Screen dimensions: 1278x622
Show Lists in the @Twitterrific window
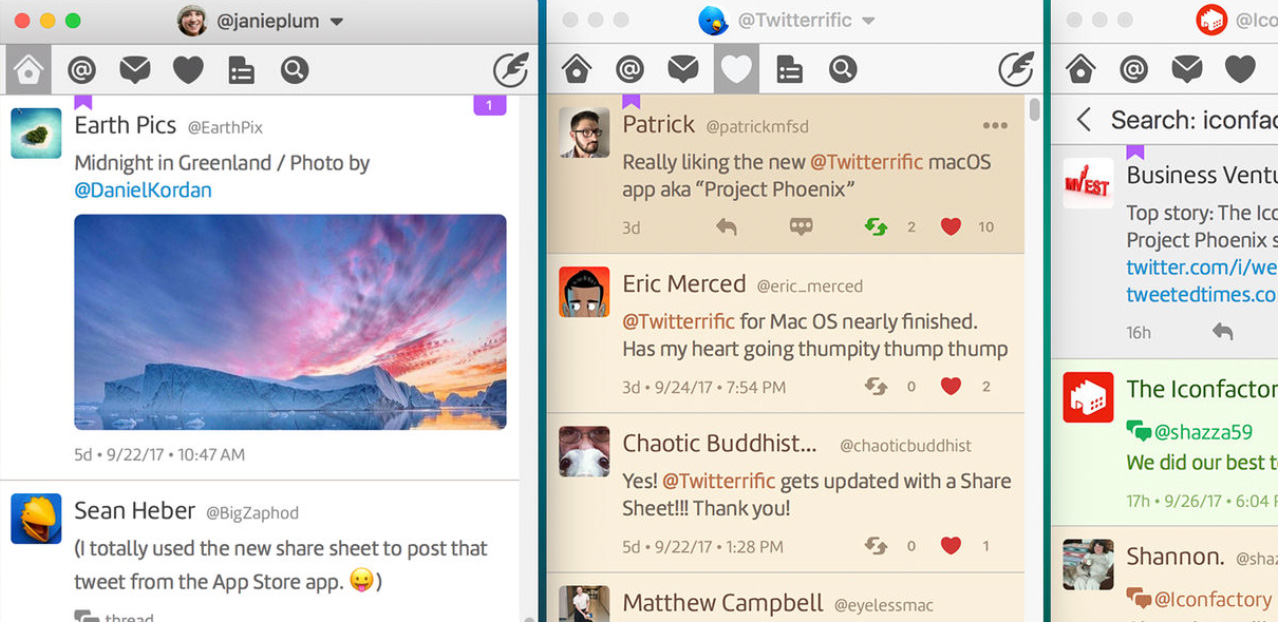789,70
